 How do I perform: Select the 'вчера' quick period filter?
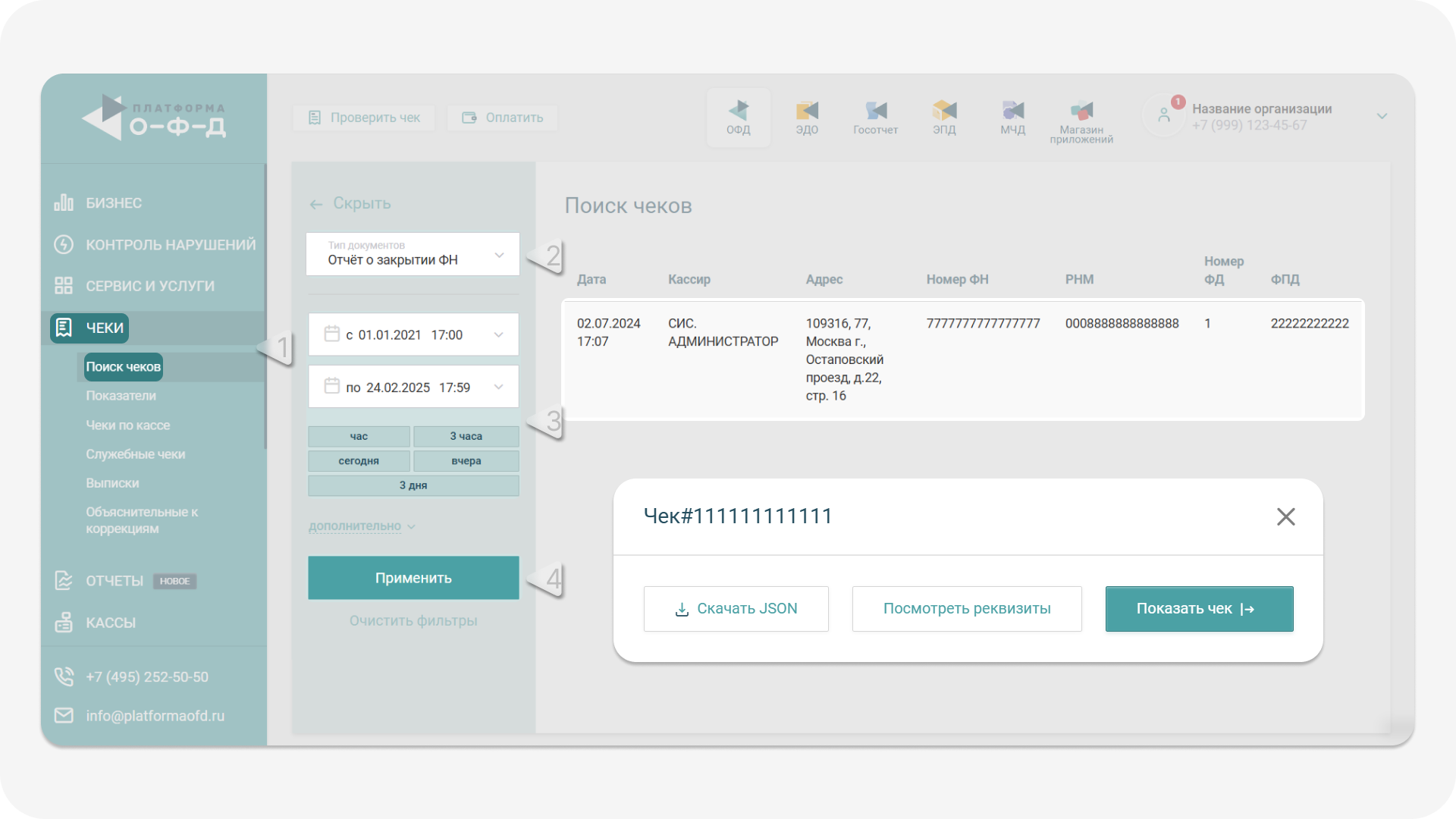466,461
